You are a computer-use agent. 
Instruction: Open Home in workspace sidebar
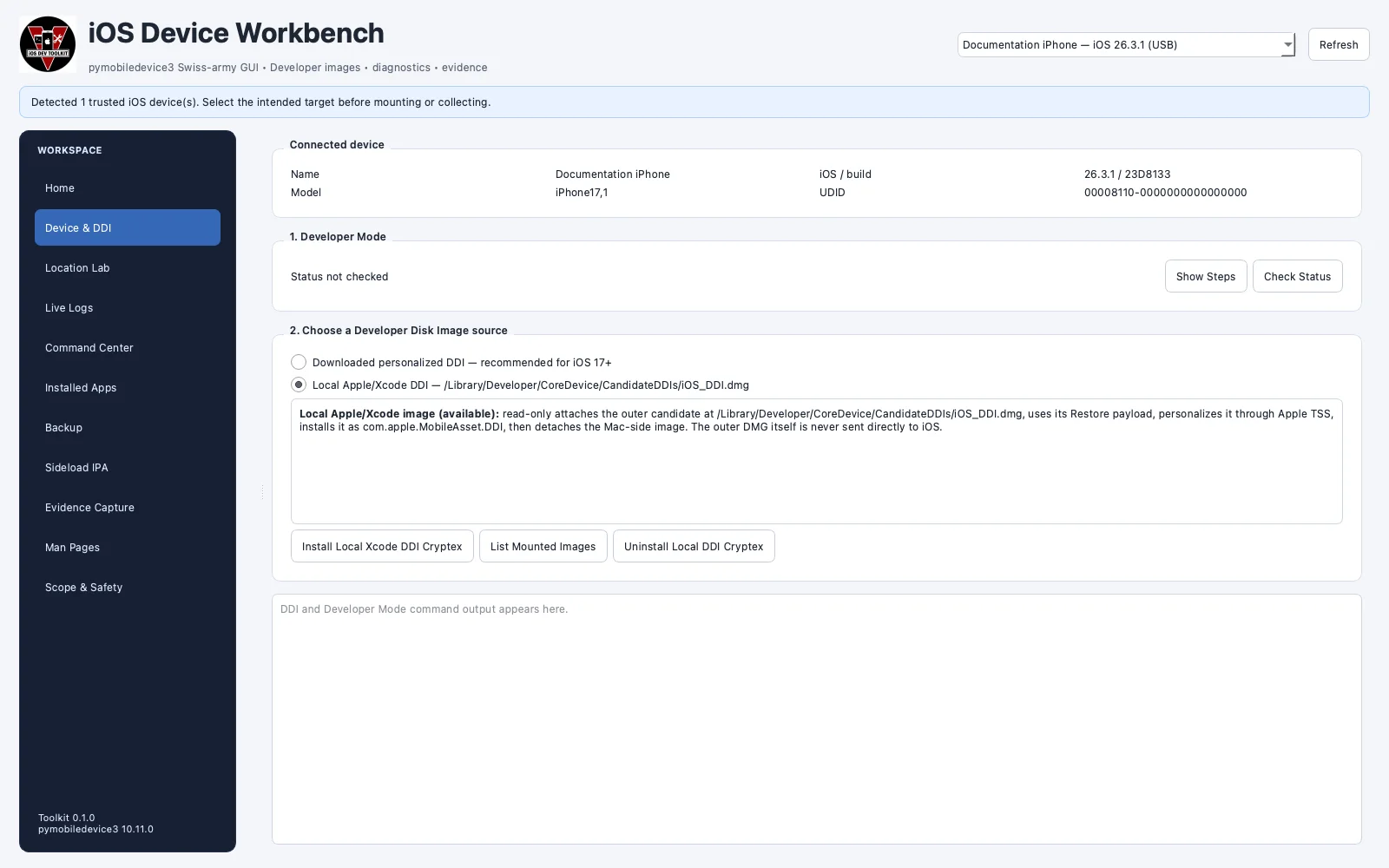(x=128, y=188)
